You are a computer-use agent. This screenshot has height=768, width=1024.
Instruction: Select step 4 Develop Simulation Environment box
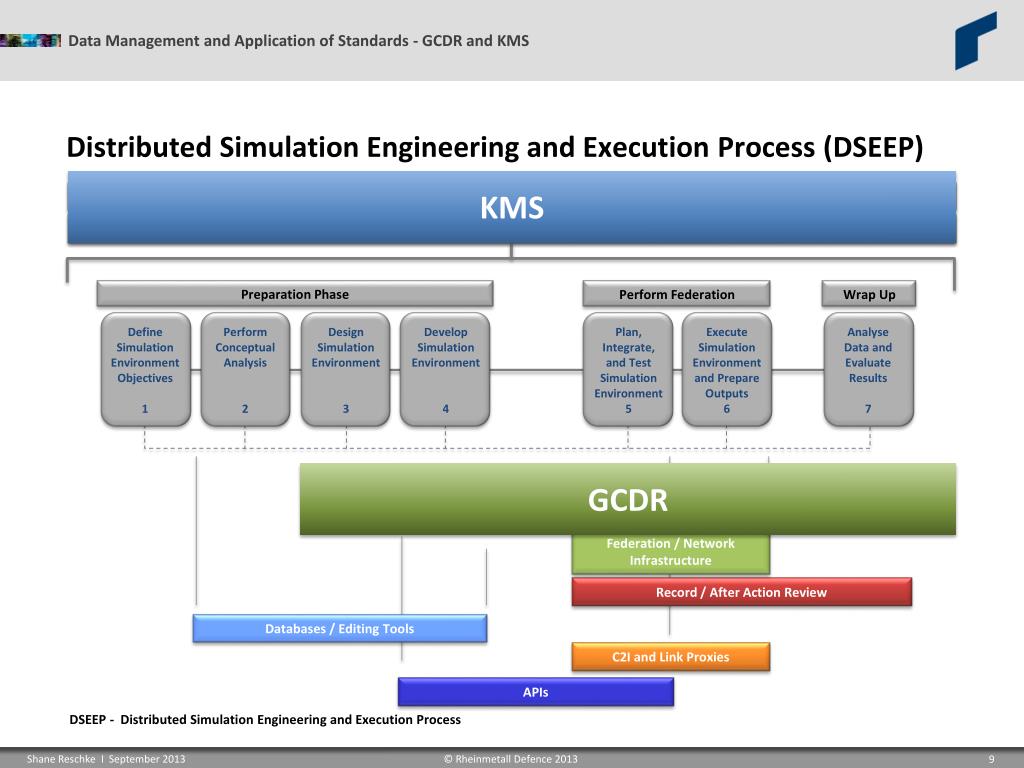pos(445,370)
